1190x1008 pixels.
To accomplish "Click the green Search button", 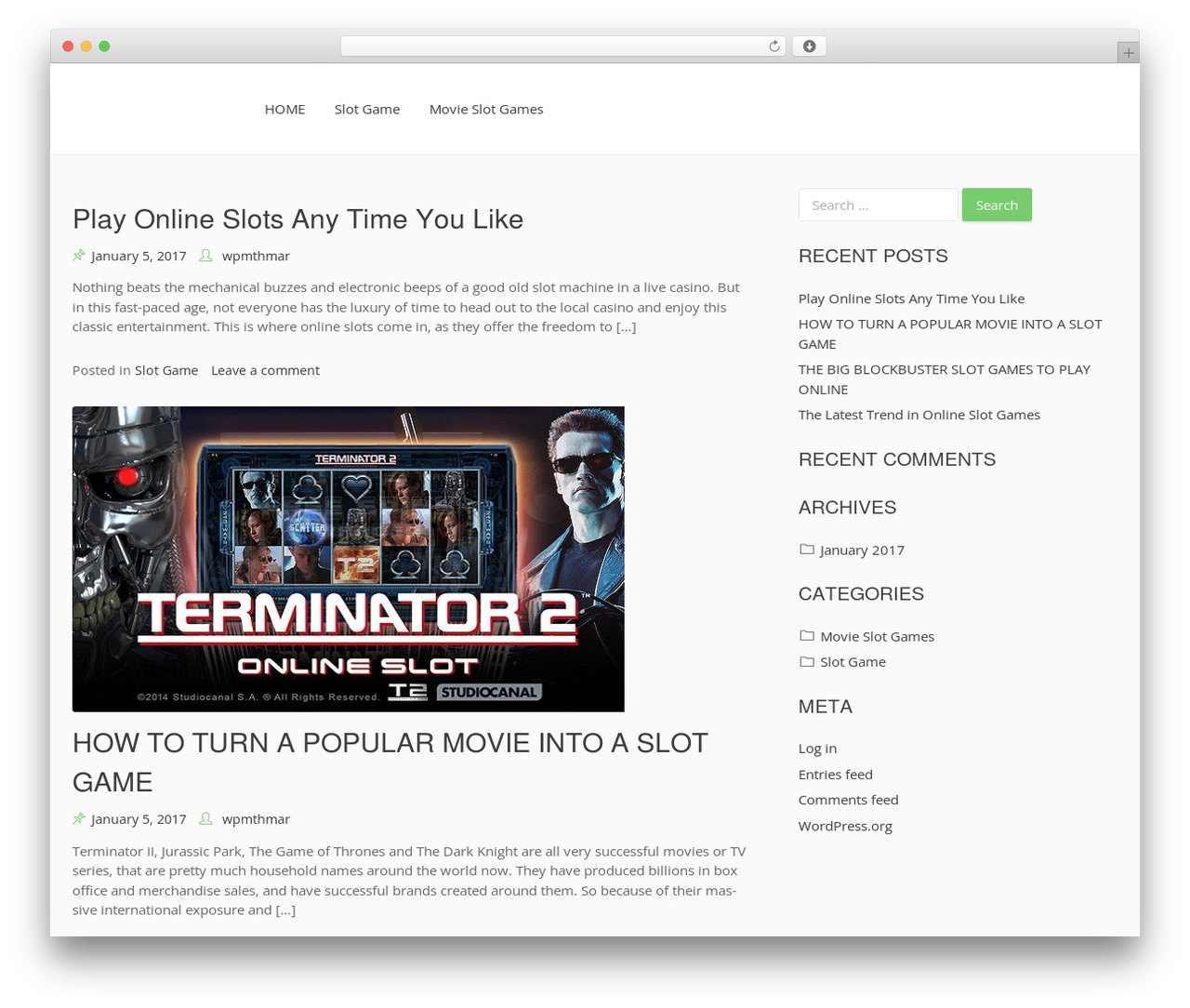I will pos(997,205).
